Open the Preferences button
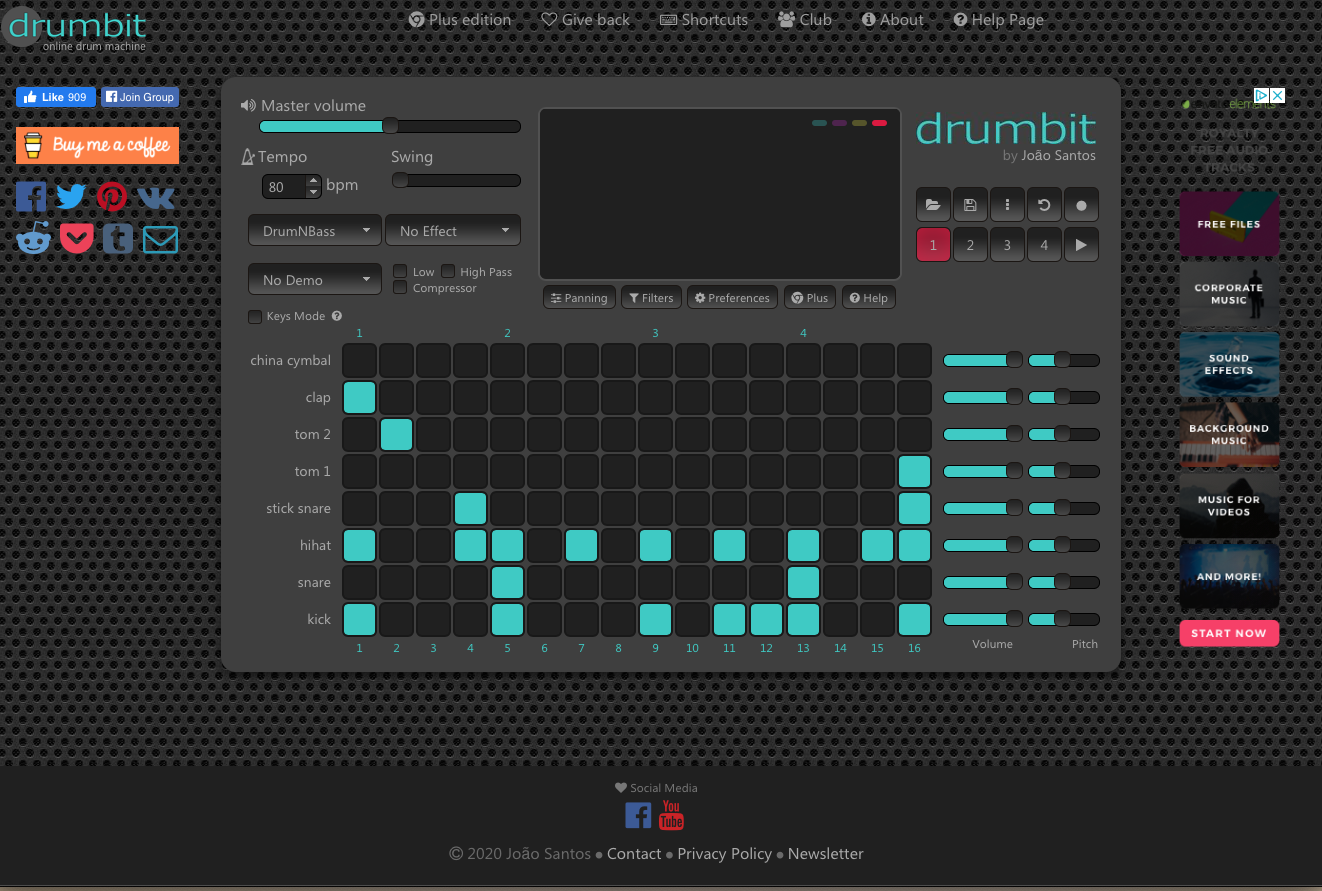 coord(733,298)
